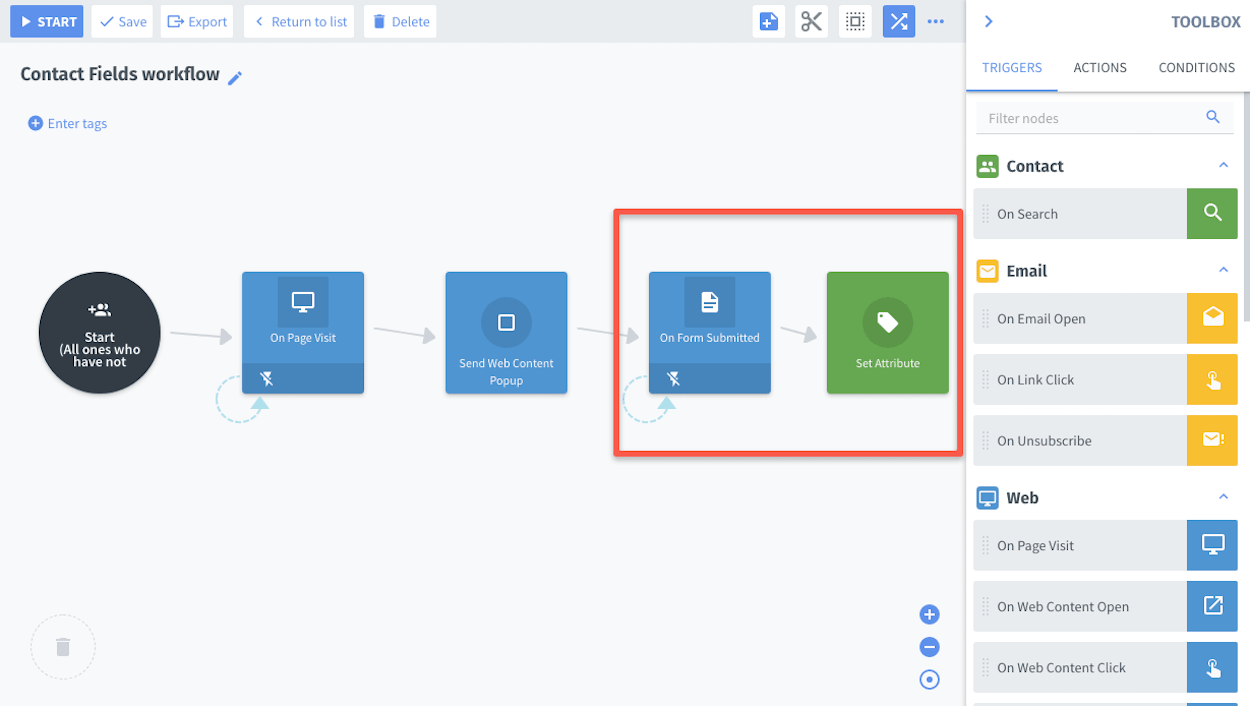The width and height of the screenshot is (1250, 706).
Task: Edit the workflow name with the pencil icon
Action: [235, 77]
